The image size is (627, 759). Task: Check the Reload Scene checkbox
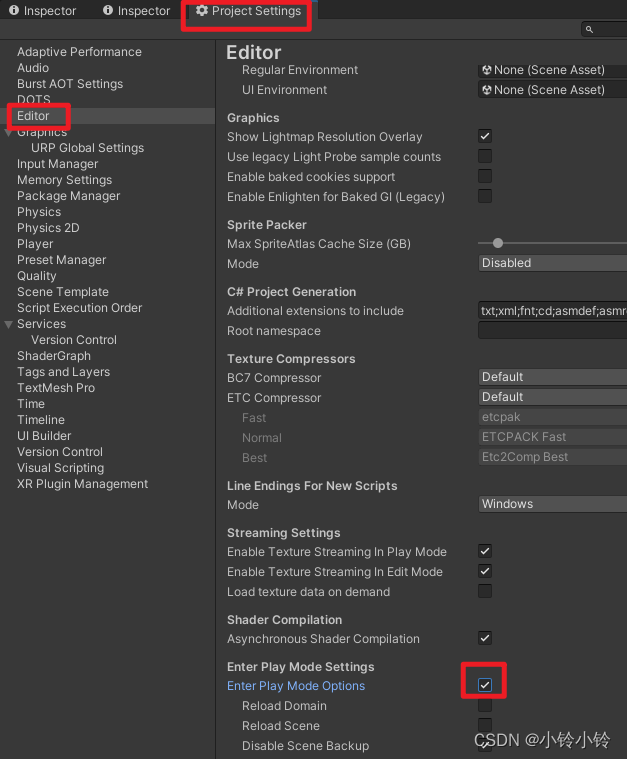coord(485,725)
